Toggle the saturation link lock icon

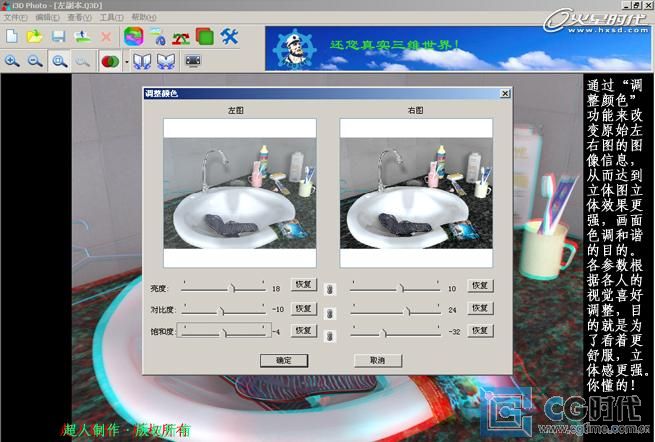pos(330,335)
